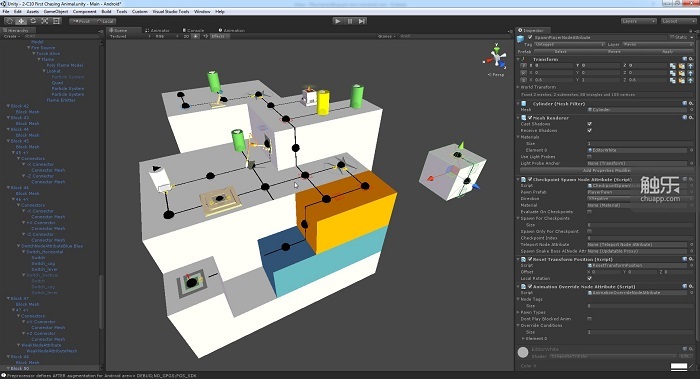Click the white color swatch at inspector bottom
Viewport: 700px width, 379px height.
coord(679,367)
